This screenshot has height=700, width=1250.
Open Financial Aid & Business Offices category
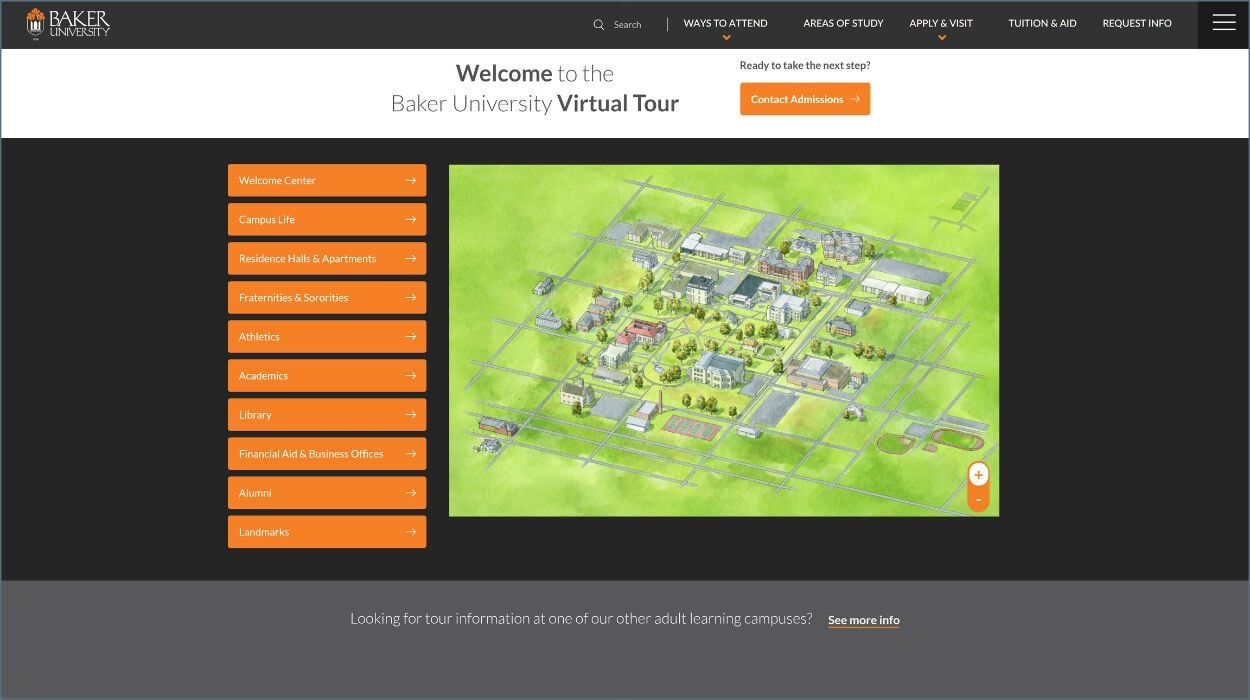[x=327, y=454]
